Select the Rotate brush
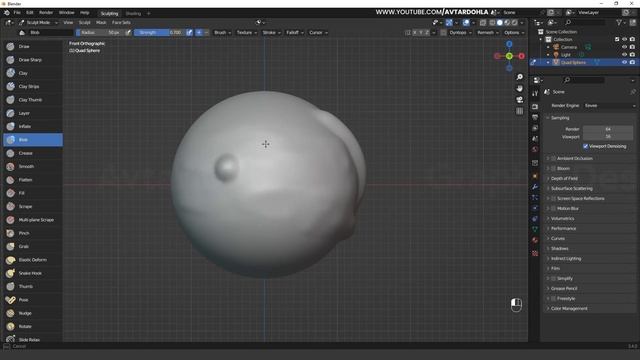Viewport: 640px width, 360px height. coord(33,327)
